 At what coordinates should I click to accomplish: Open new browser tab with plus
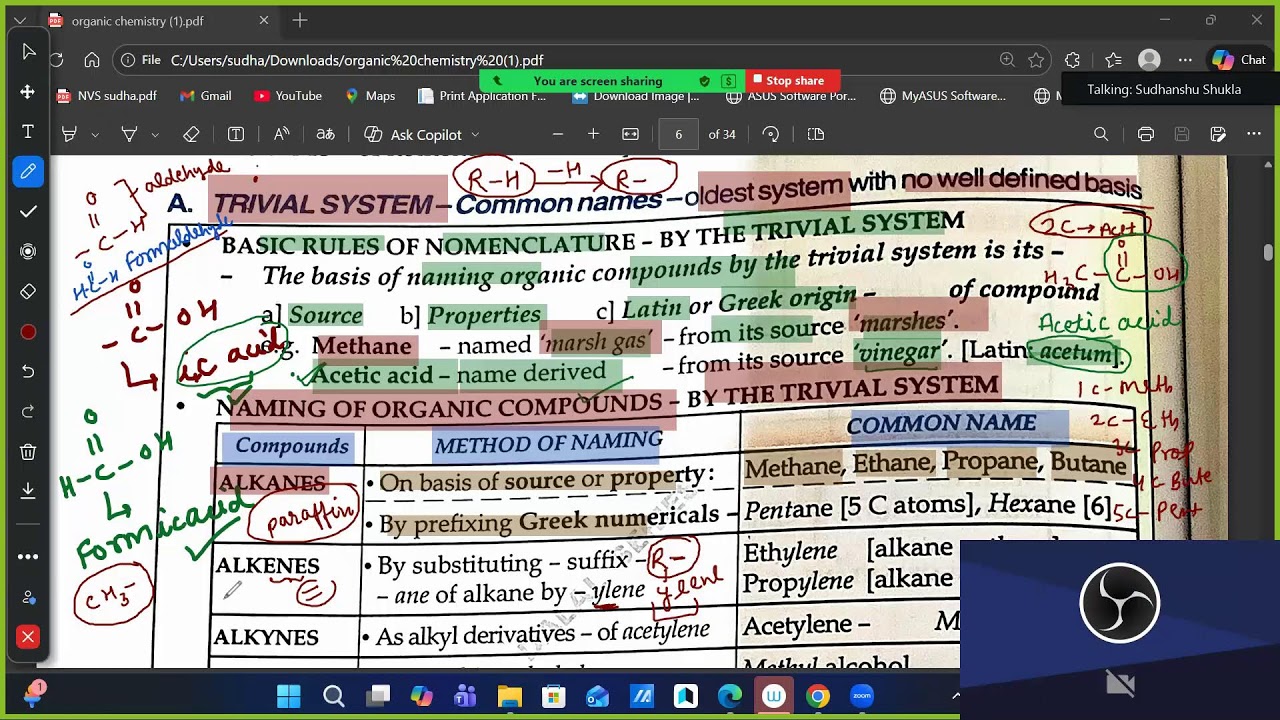300,20
